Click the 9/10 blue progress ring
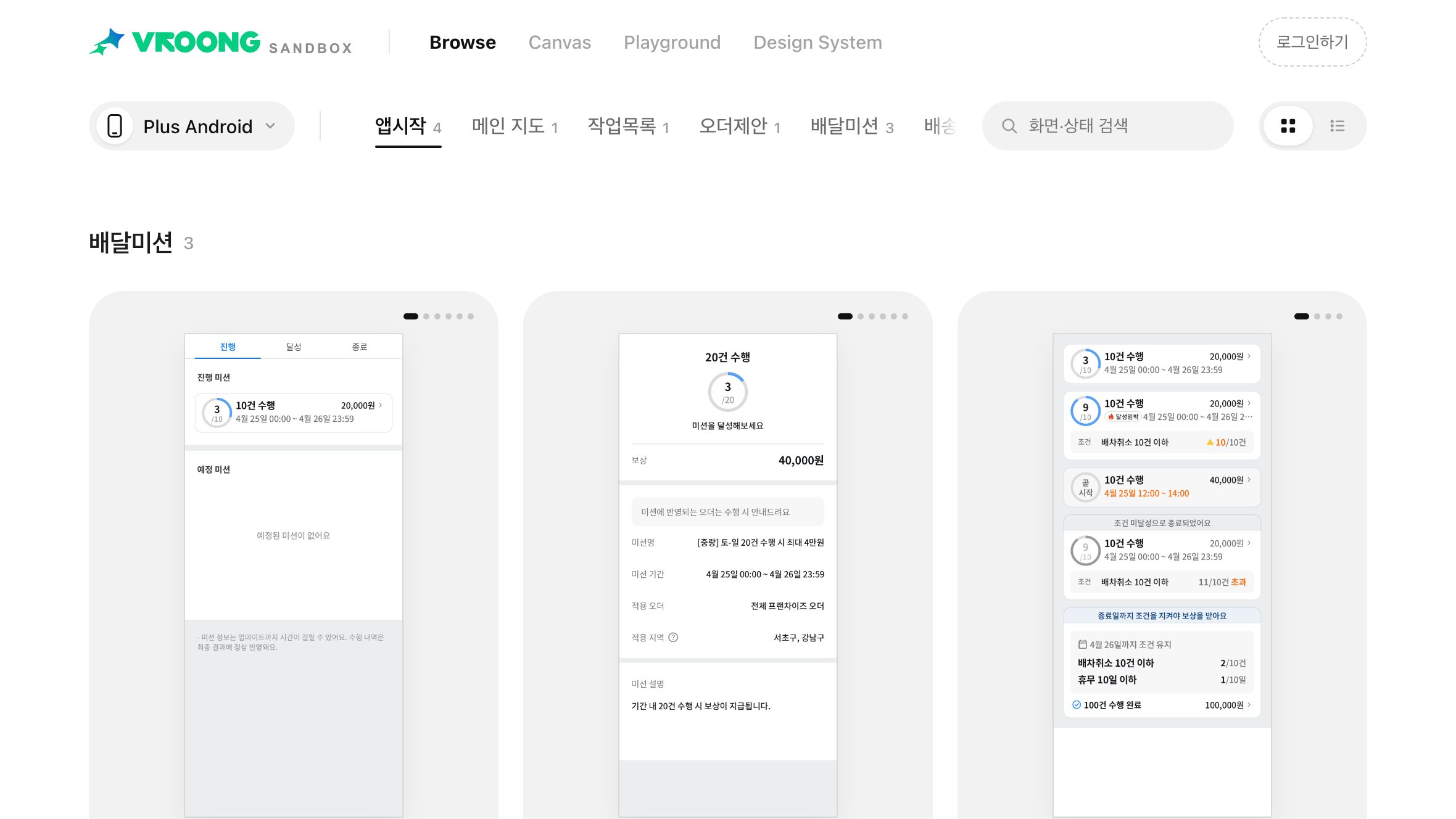 coord(1086,411)
